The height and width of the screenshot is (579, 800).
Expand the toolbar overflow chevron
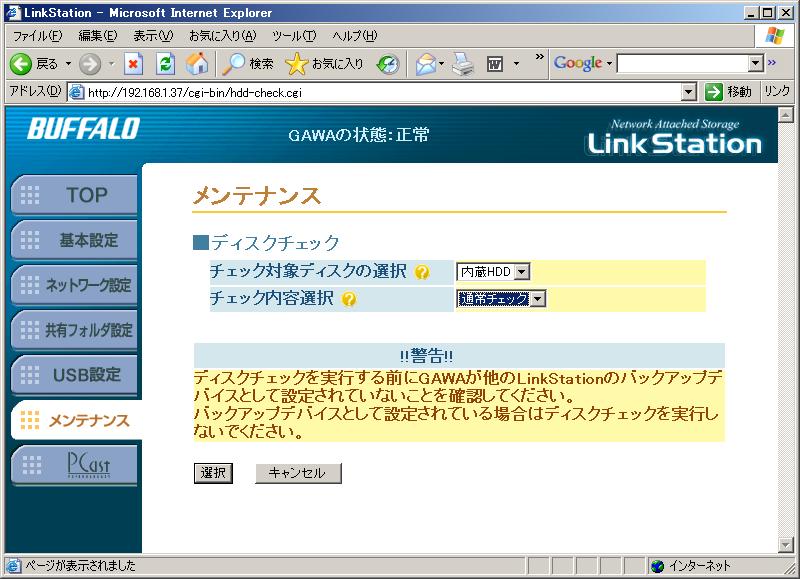(x=539, y=57)
